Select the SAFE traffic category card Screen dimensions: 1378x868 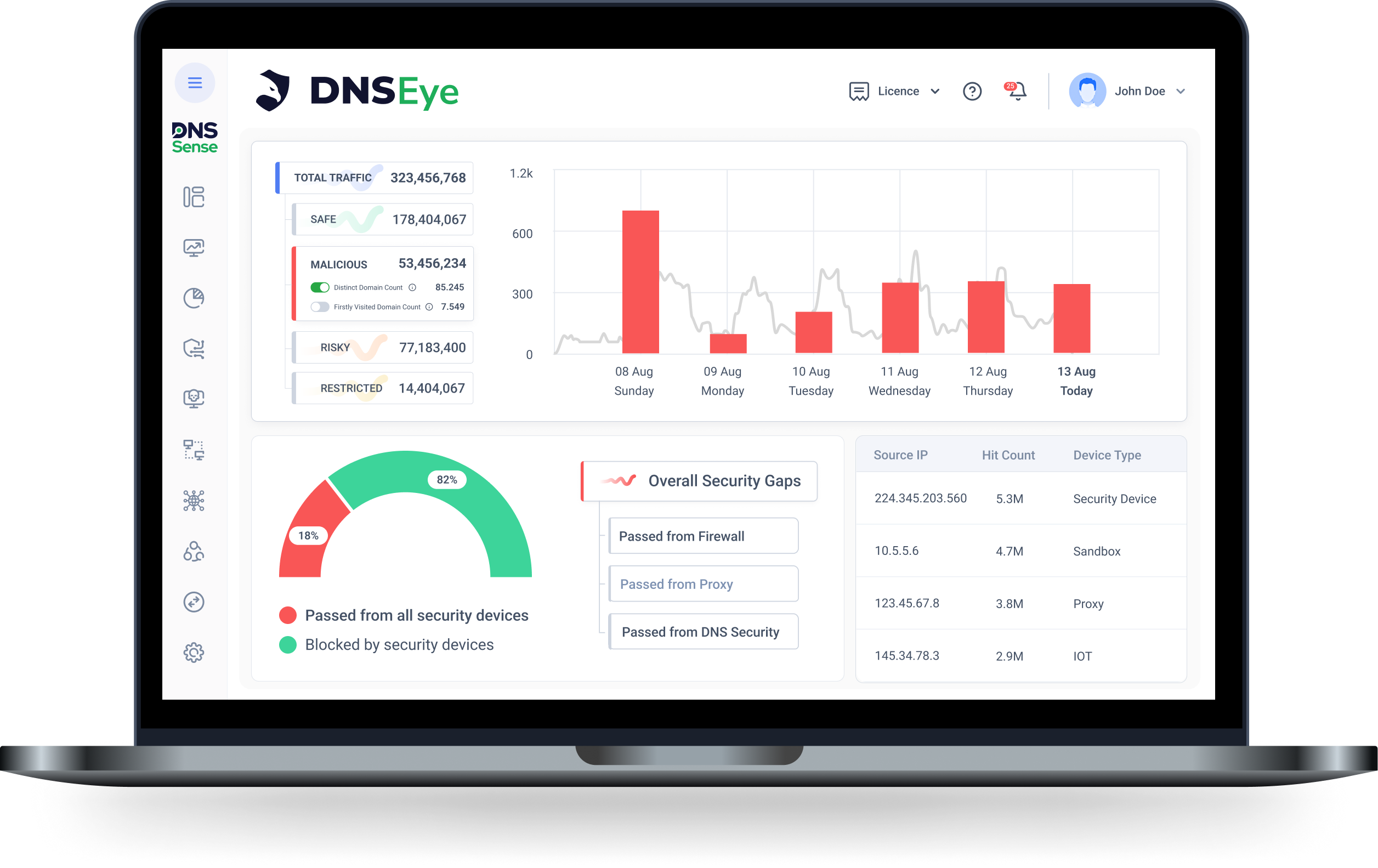[x=382, y=219]
